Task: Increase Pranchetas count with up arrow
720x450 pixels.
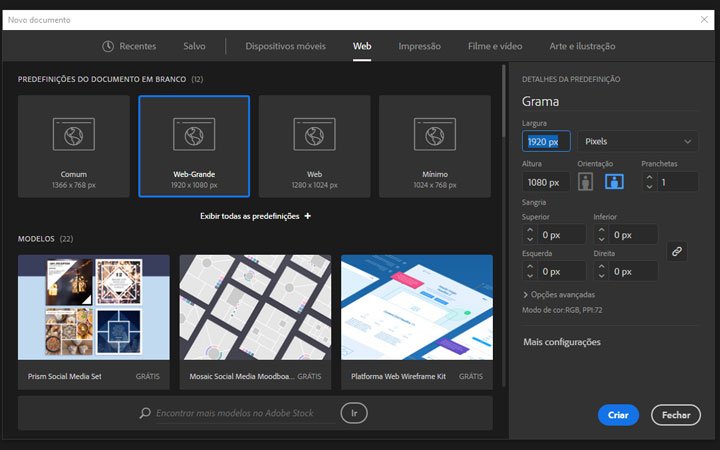Action: [649, 178]
